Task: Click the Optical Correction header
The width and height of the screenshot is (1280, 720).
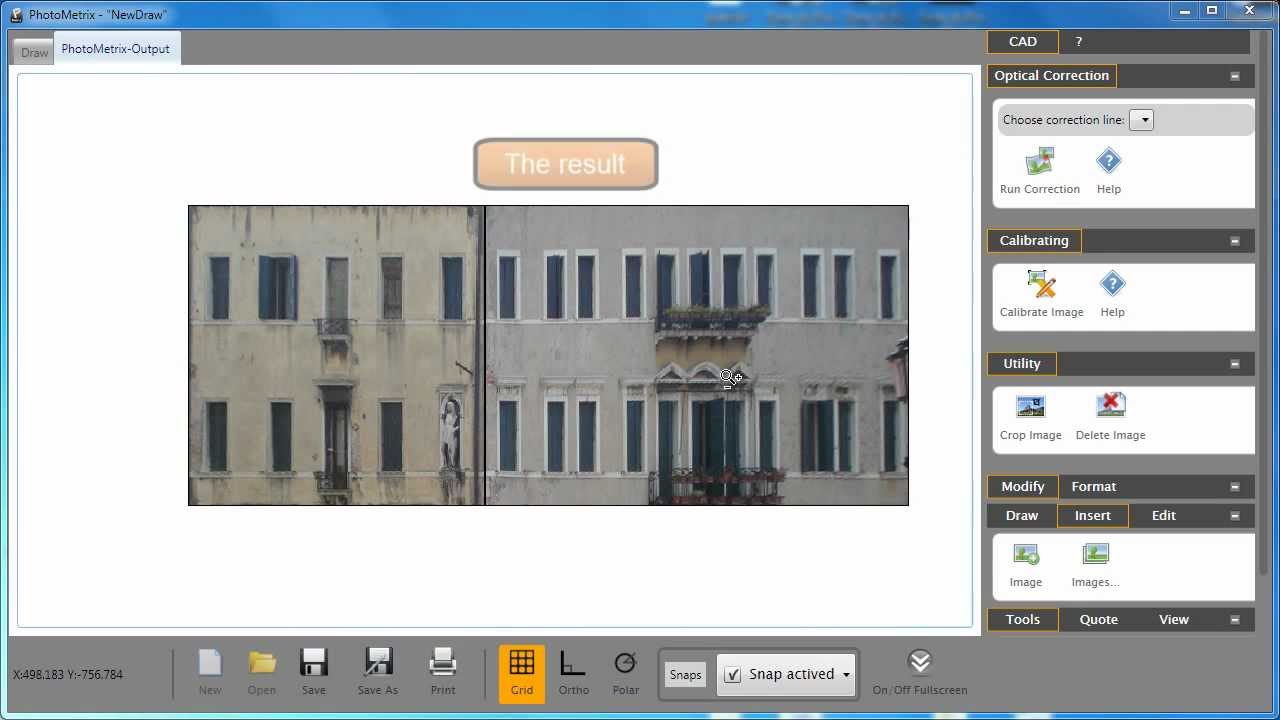Action: tap(1052, 76)
